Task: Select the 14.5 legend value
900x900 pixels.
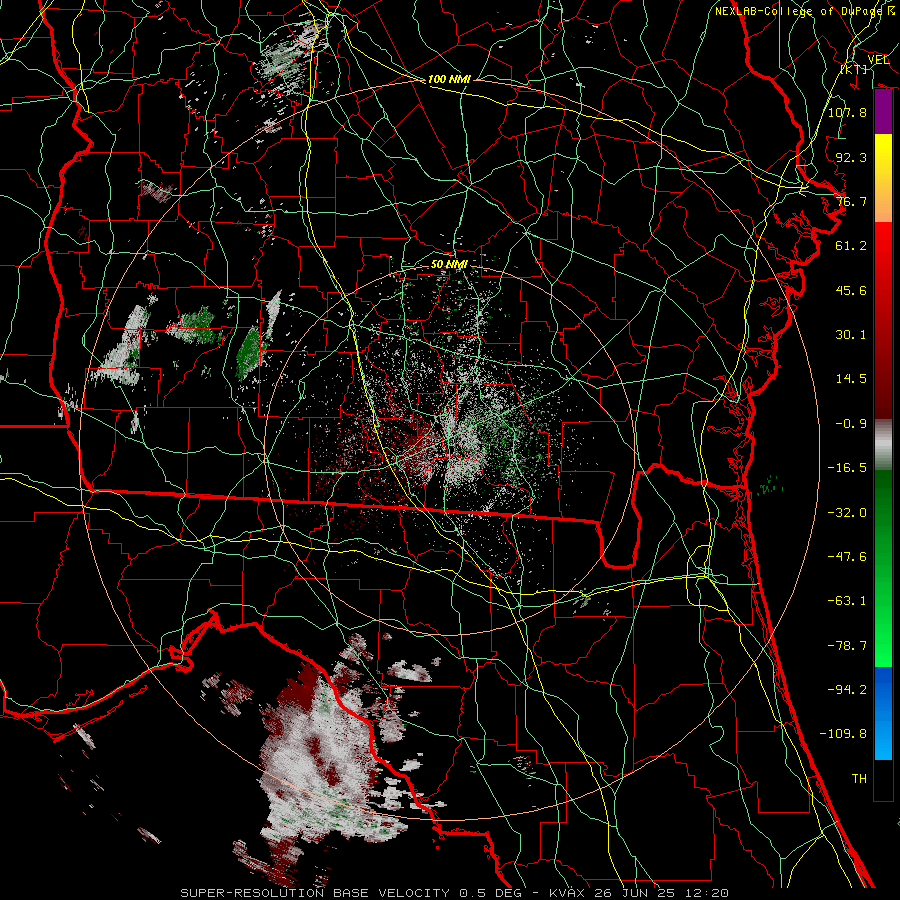Action: pyautogui.click(x=851, y=379)
